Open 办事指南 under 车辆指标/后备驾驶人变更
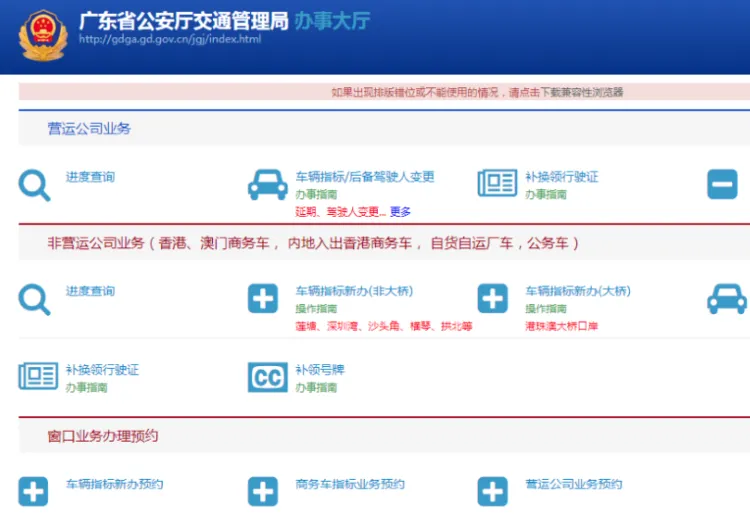Image resolution: width=750 pixels, height=530 pixels. [316, 194]
